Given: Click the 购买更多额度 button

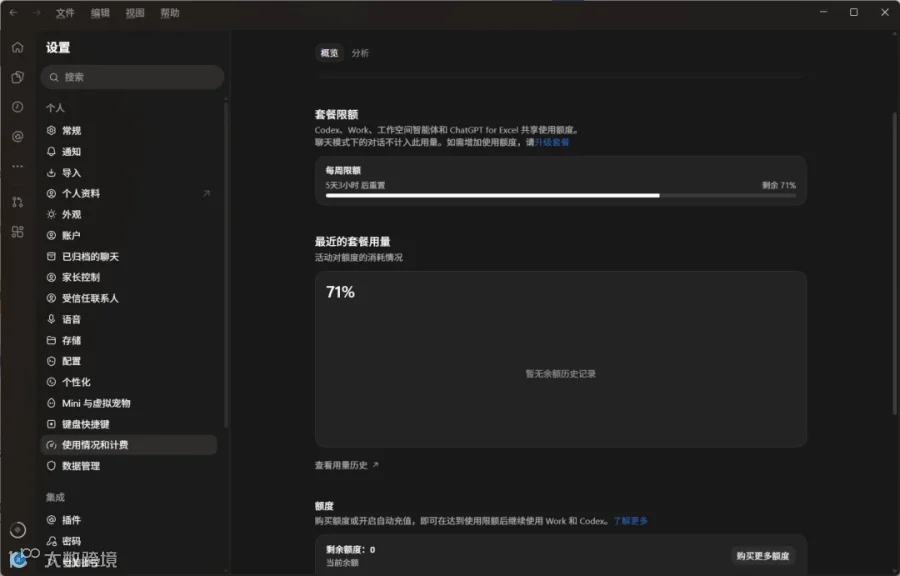Looking at the screenshot, I should coord(763,555).
